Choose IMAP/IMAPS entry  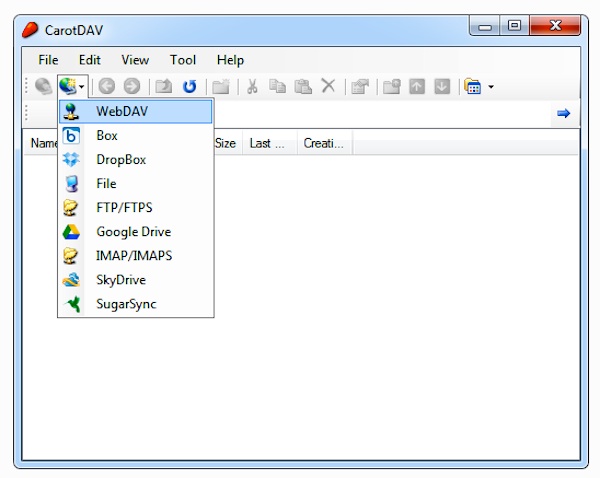135,256
